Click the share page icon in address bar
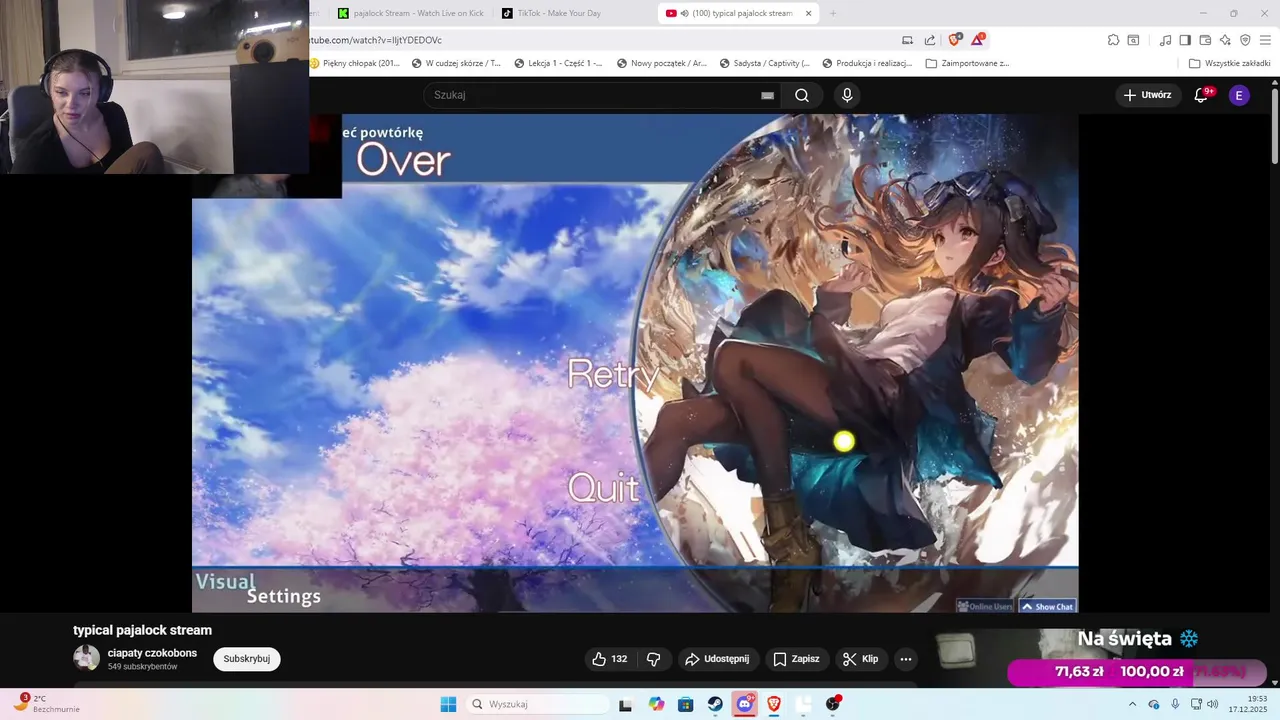Screen dimensions: 1280x720 (930, 40)
